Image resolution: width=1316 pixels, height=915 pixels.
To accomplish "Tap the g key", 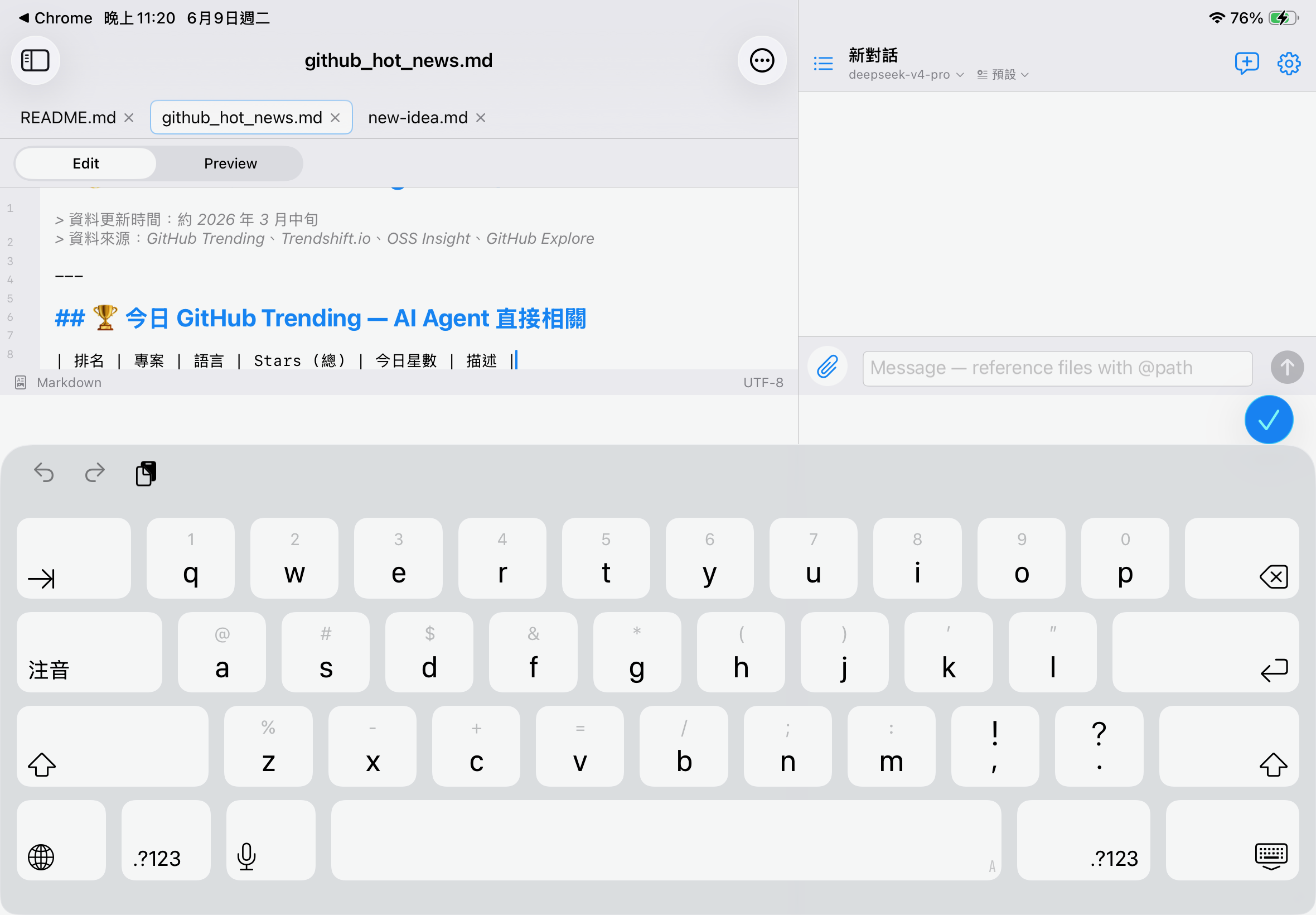I will tap(636, 652).
